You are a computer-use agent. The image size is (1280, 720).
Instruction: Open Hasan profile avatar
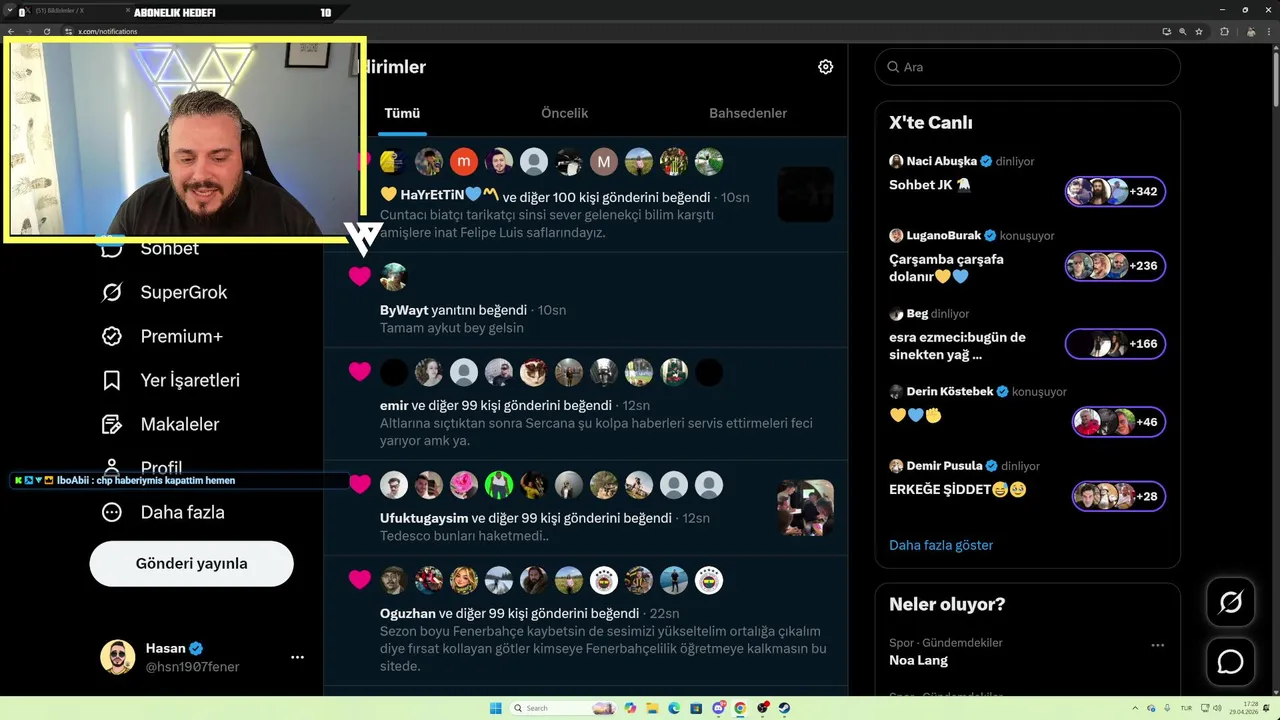point(117,657)
